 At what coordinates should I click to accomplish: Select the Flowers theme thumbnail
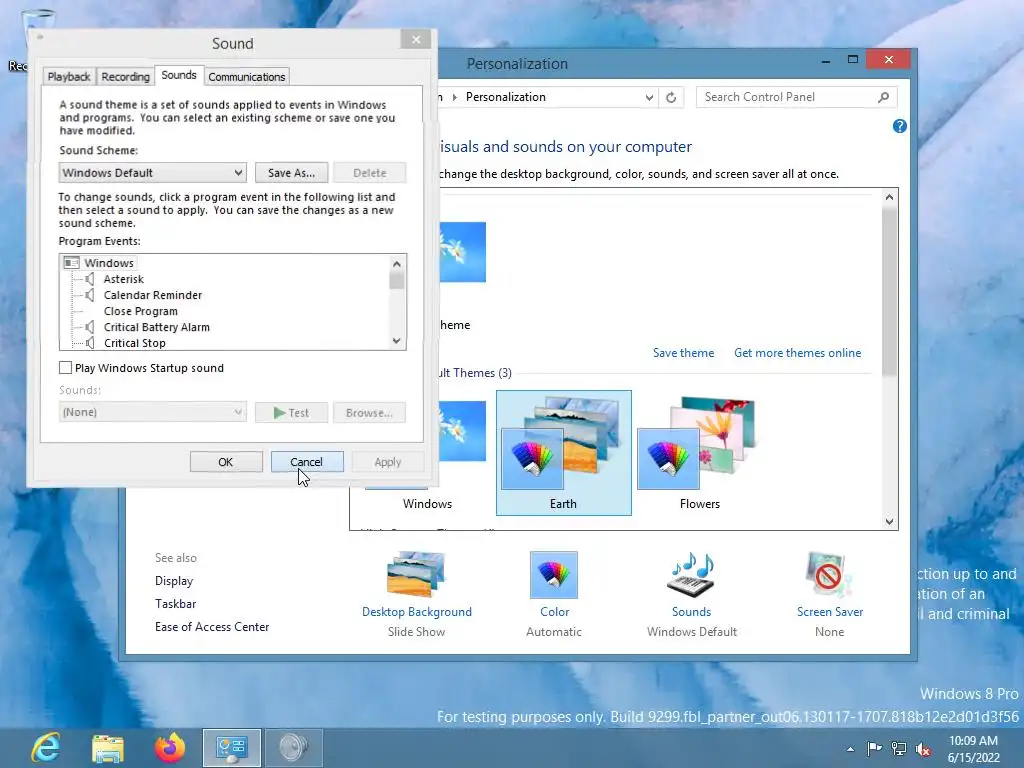[x=699, y=453]
